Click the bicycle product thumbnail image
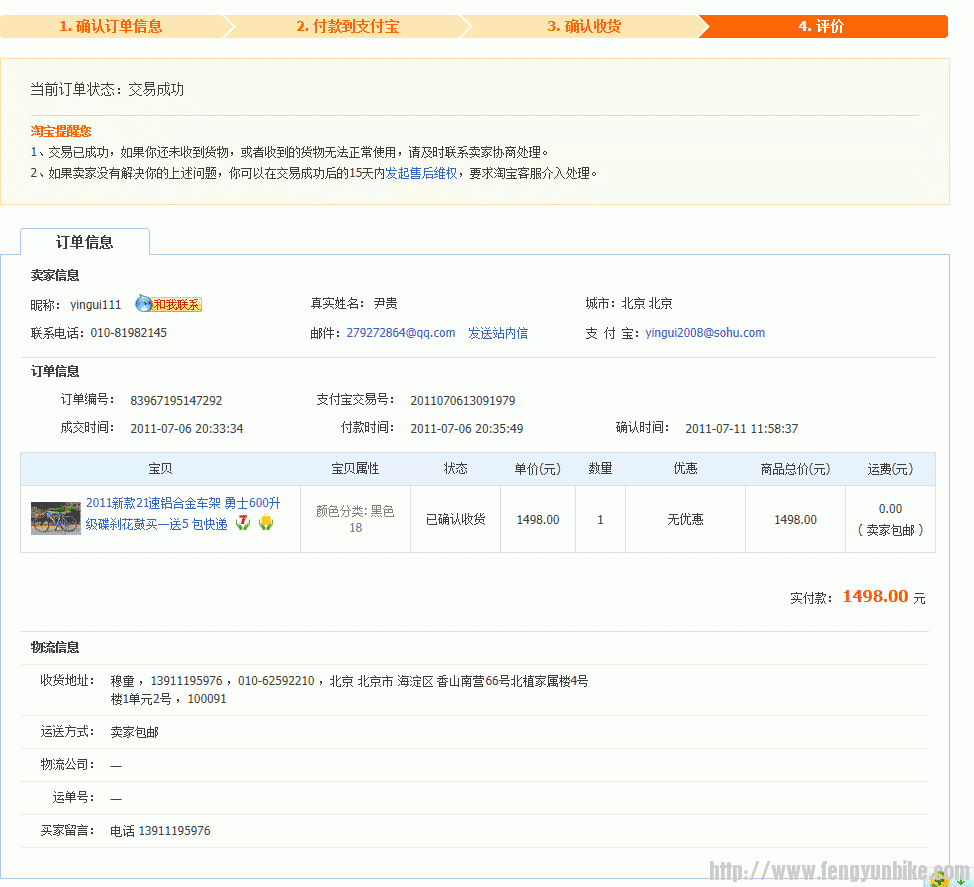Viewport: 974px width, 887px height. [x=56, y=518]
